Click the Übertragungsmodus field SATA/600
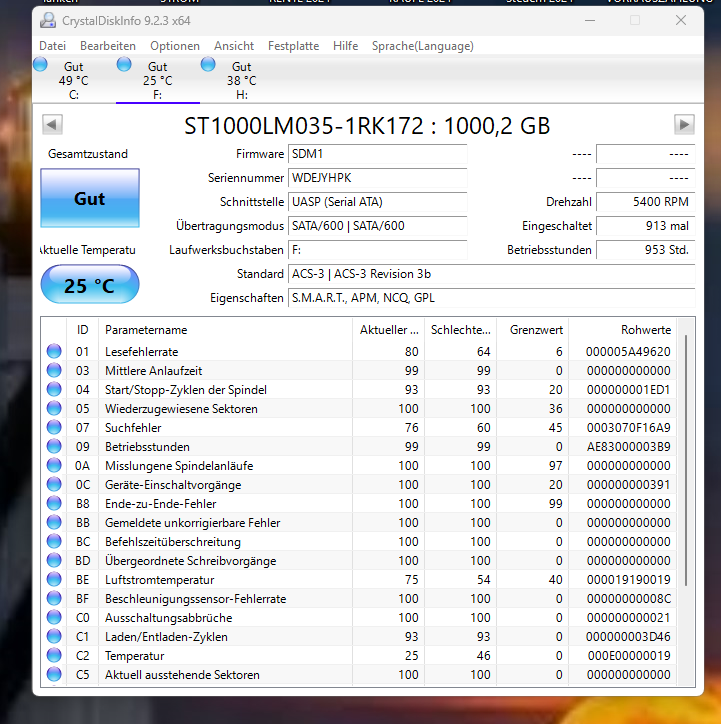Screen dimensions: 721x724 point(378,226)
